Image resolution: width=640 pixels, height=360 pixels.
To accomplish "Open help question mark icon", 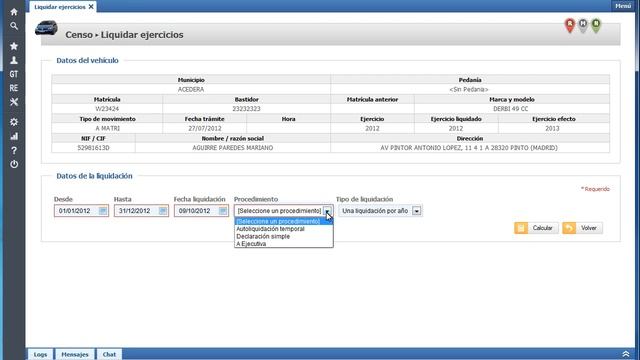I will coord(14,150).
